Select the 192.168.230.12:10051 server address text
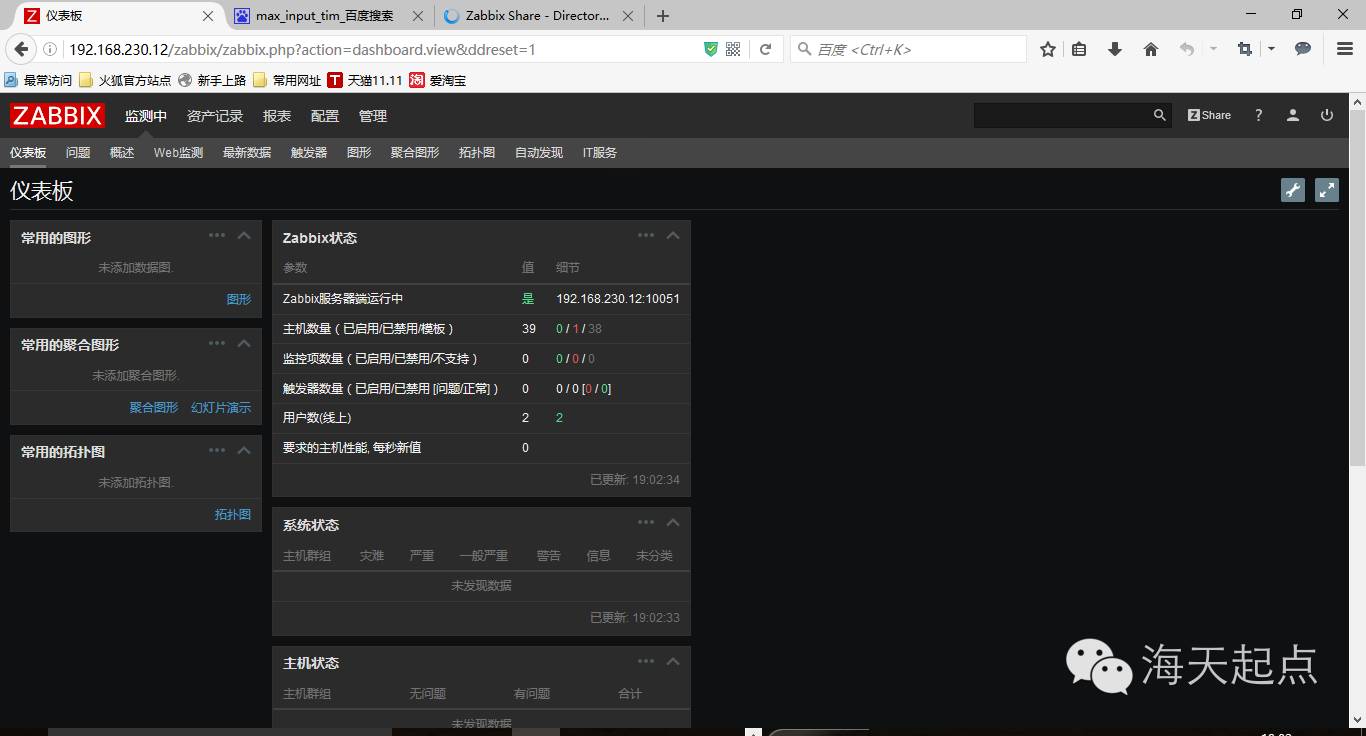 tap(618, 299)
